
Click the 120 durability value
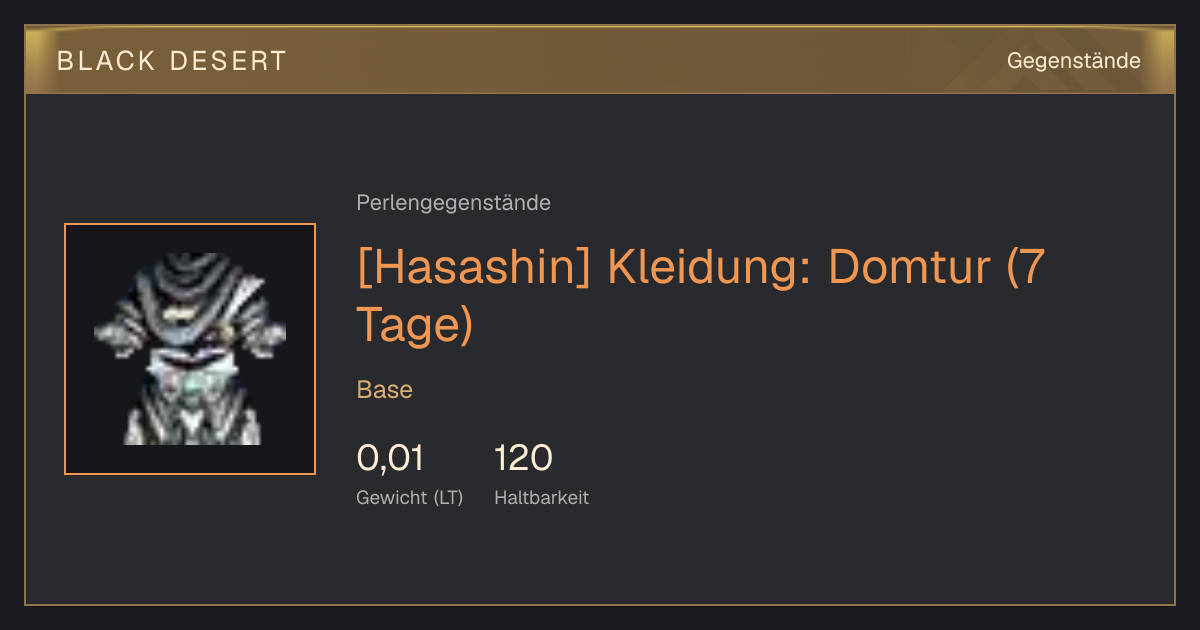pos(523,458)
